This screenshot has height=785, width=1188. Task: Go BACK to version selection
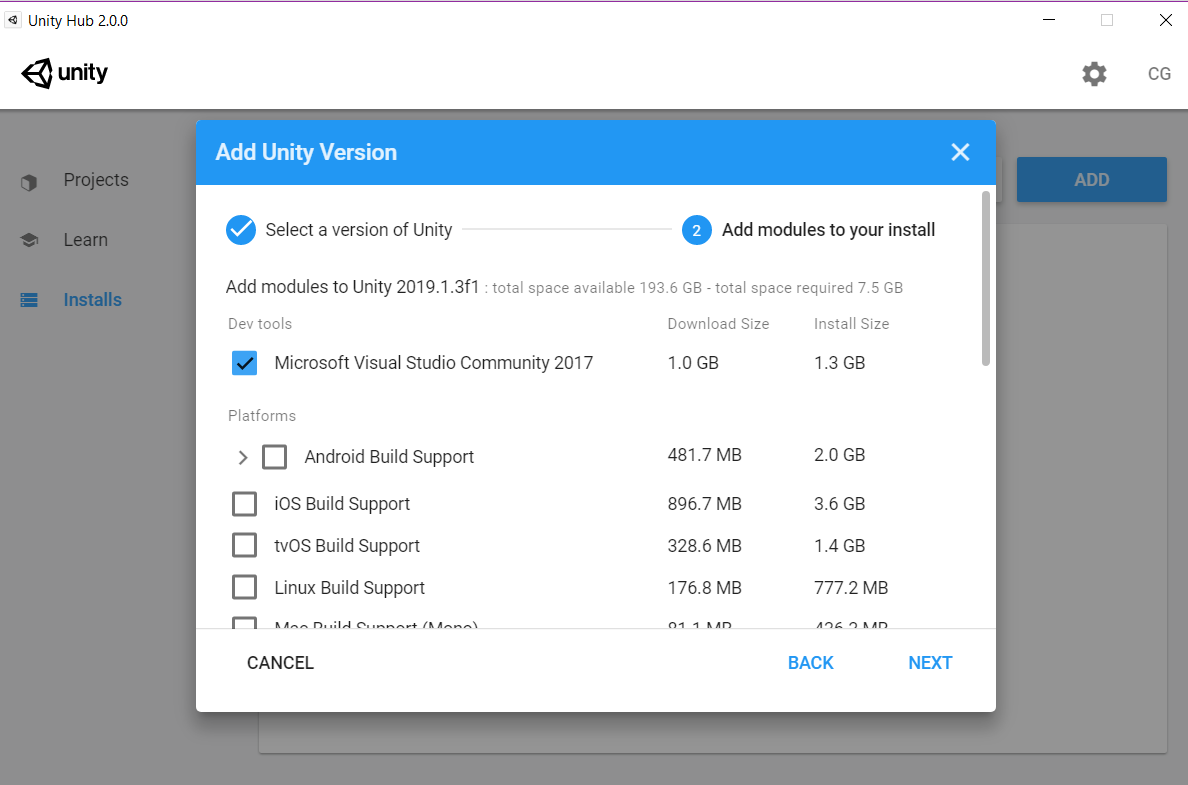811,663
